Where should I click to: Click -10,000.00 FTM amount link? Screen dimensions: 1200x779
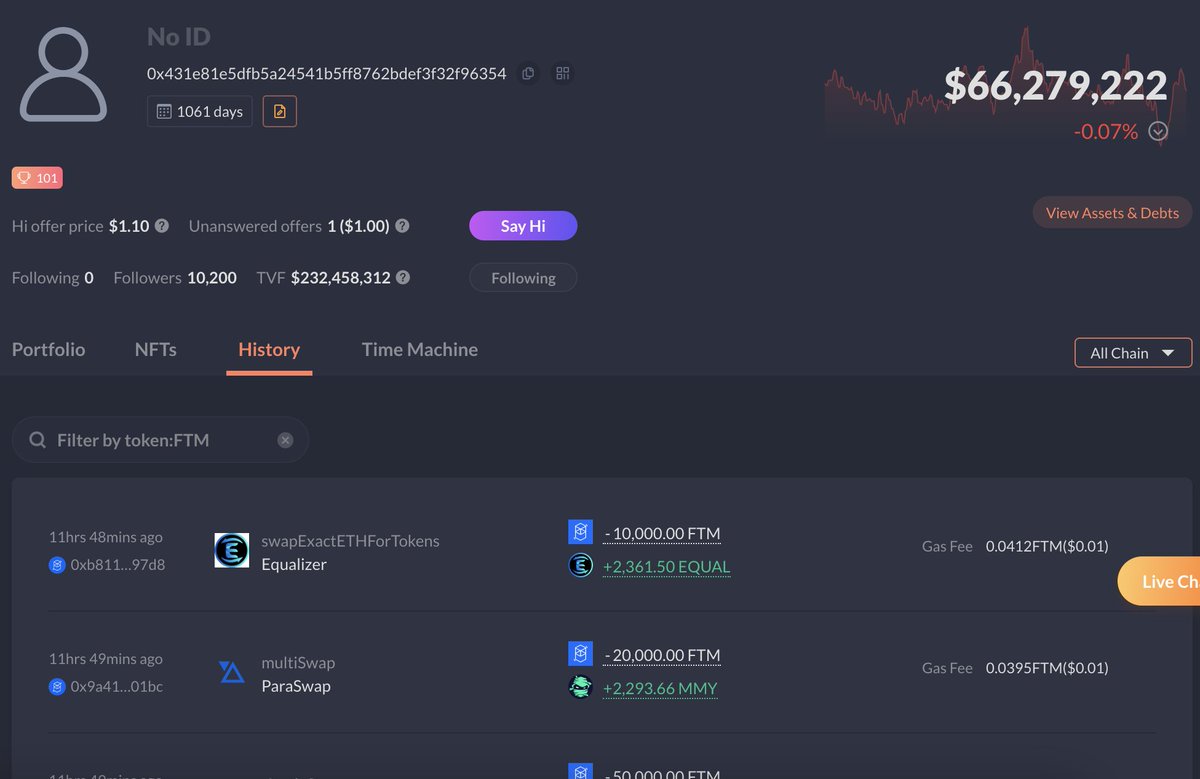662,533
